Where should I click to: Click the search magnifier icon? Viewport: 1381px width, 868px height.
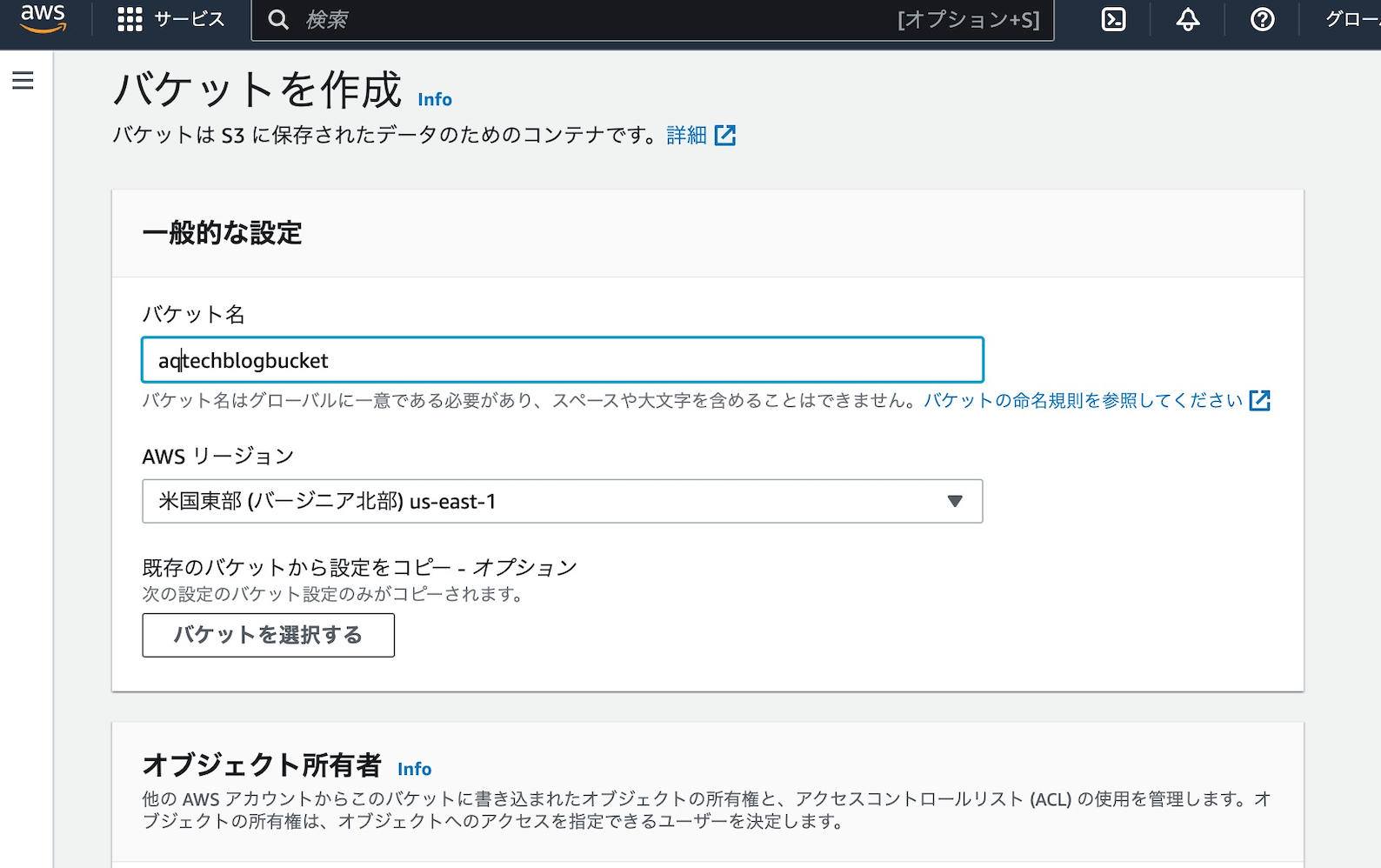pyautogui.click(x=278, y=20)
